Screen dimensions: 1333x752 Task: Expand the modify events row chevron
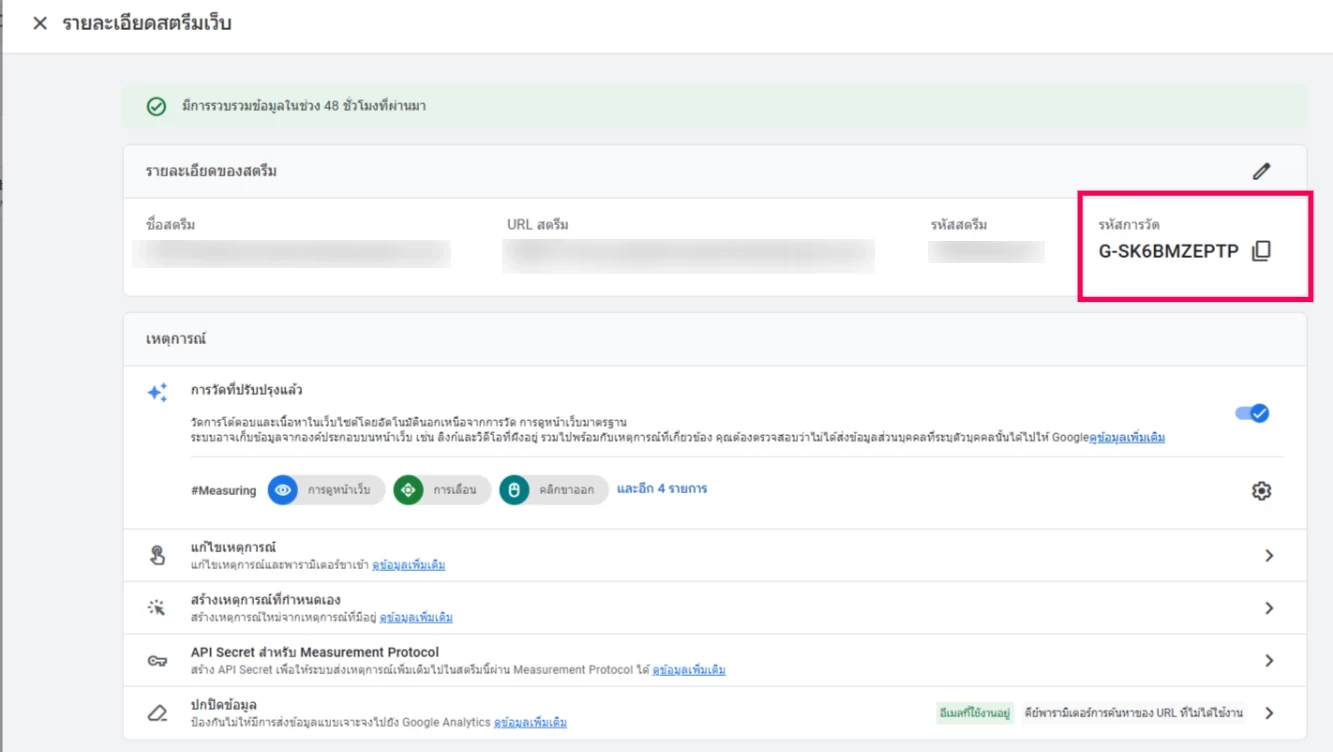tap(1269, 556)
